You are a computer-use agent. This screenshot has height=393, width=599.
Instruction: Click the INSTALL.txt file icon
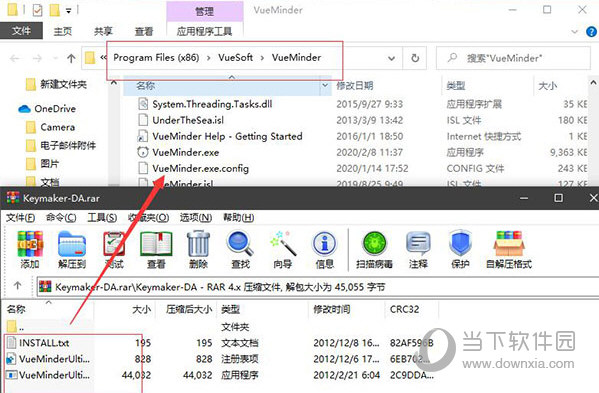[11, 343]
